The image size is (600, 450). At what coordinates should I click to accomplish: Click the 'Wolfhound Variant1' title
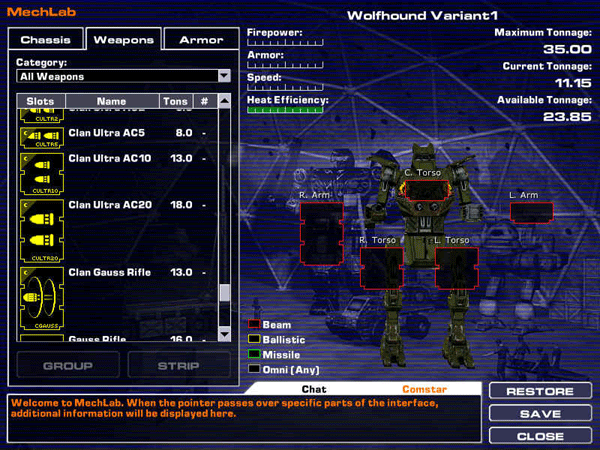[x=422, y=15]
